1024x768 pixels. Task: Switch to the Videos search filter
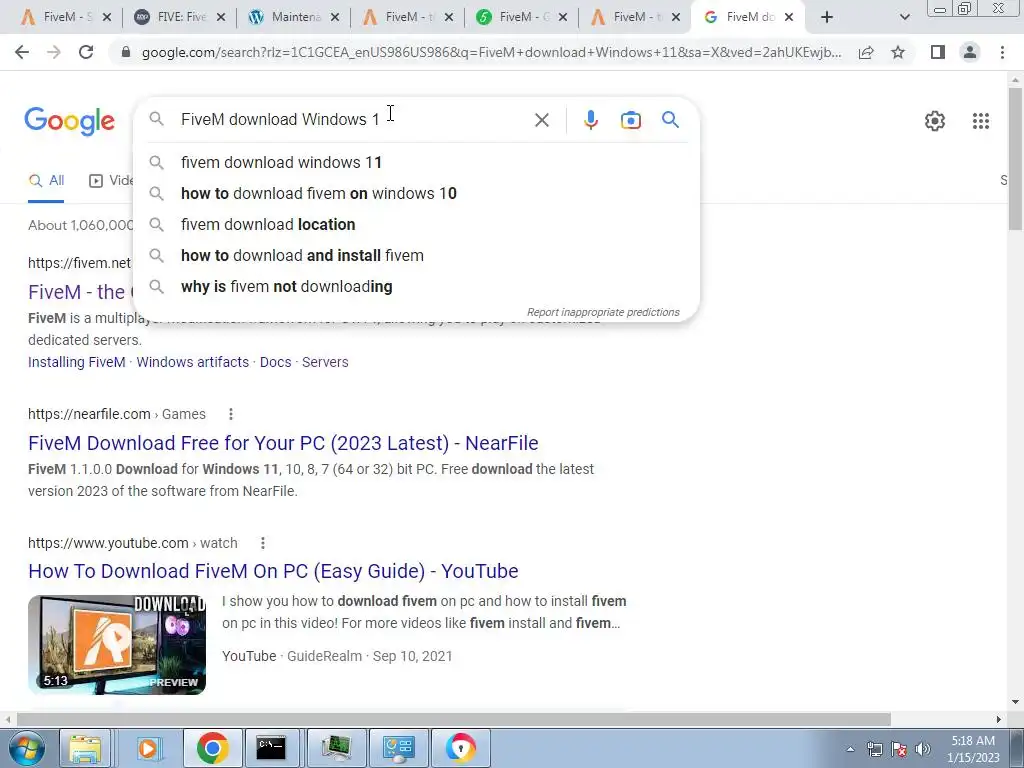[x=111, y=181]
